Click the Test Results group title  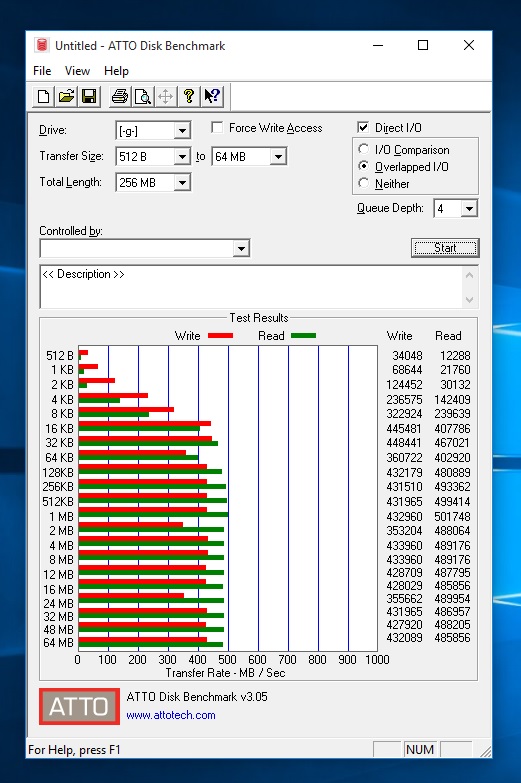259,318
